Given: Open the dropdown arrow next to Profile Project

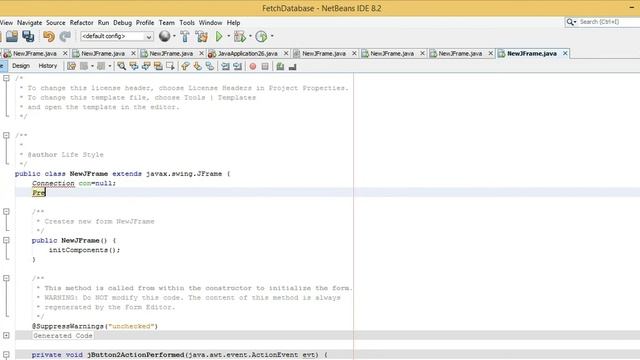Looking at the screenshot, I should click(x=272, y=36).
